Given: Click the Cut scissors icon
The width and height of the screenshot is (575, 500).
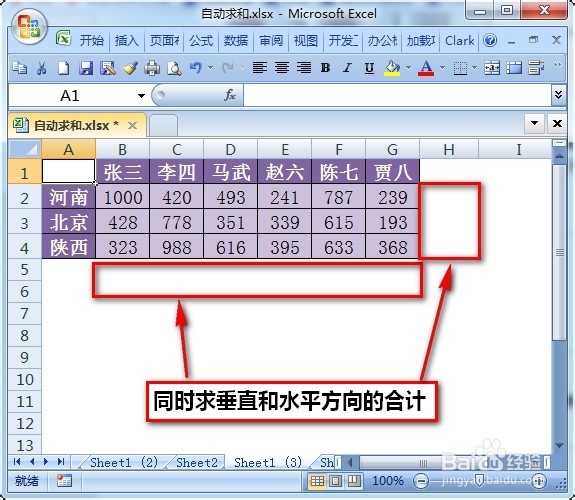Looking at the screenshot, I should (x=41, y=68).
